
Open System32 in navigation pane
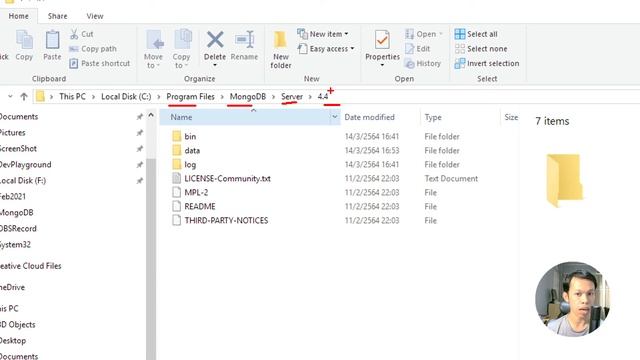click(16, 244)
